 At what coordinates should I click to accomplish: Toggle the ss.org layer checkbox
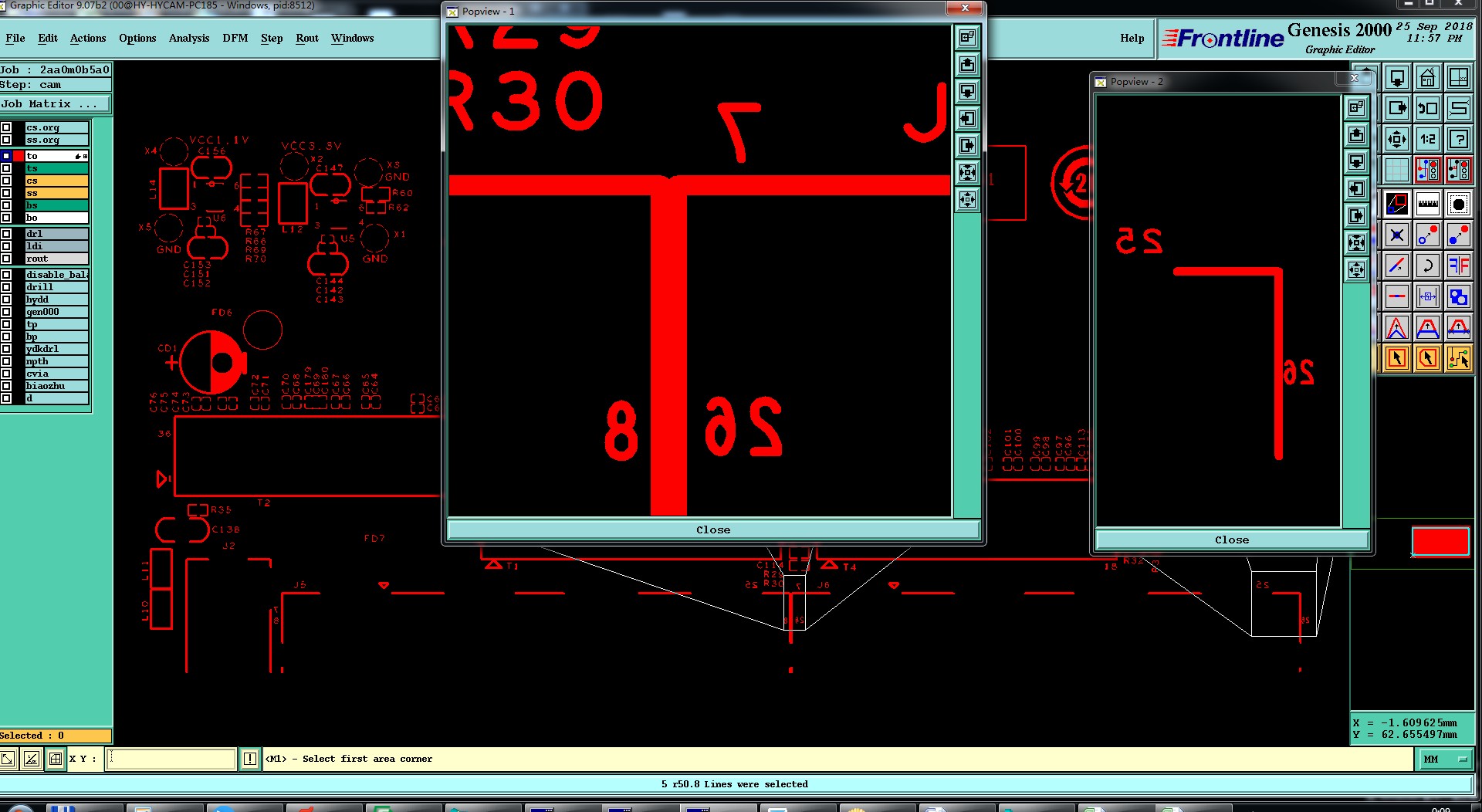6,140
